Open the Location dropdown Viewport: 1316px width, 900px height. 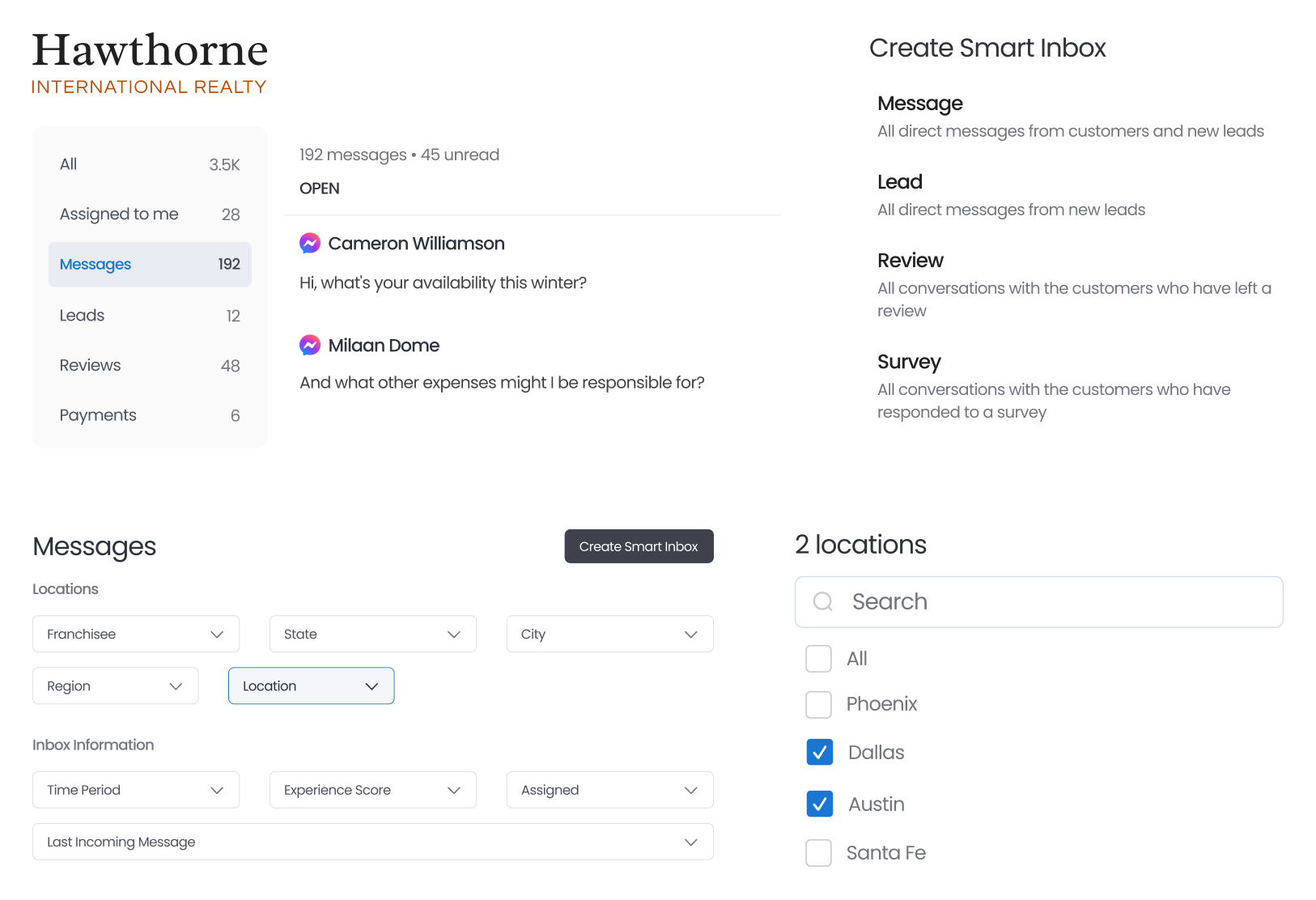pos(312,686)
